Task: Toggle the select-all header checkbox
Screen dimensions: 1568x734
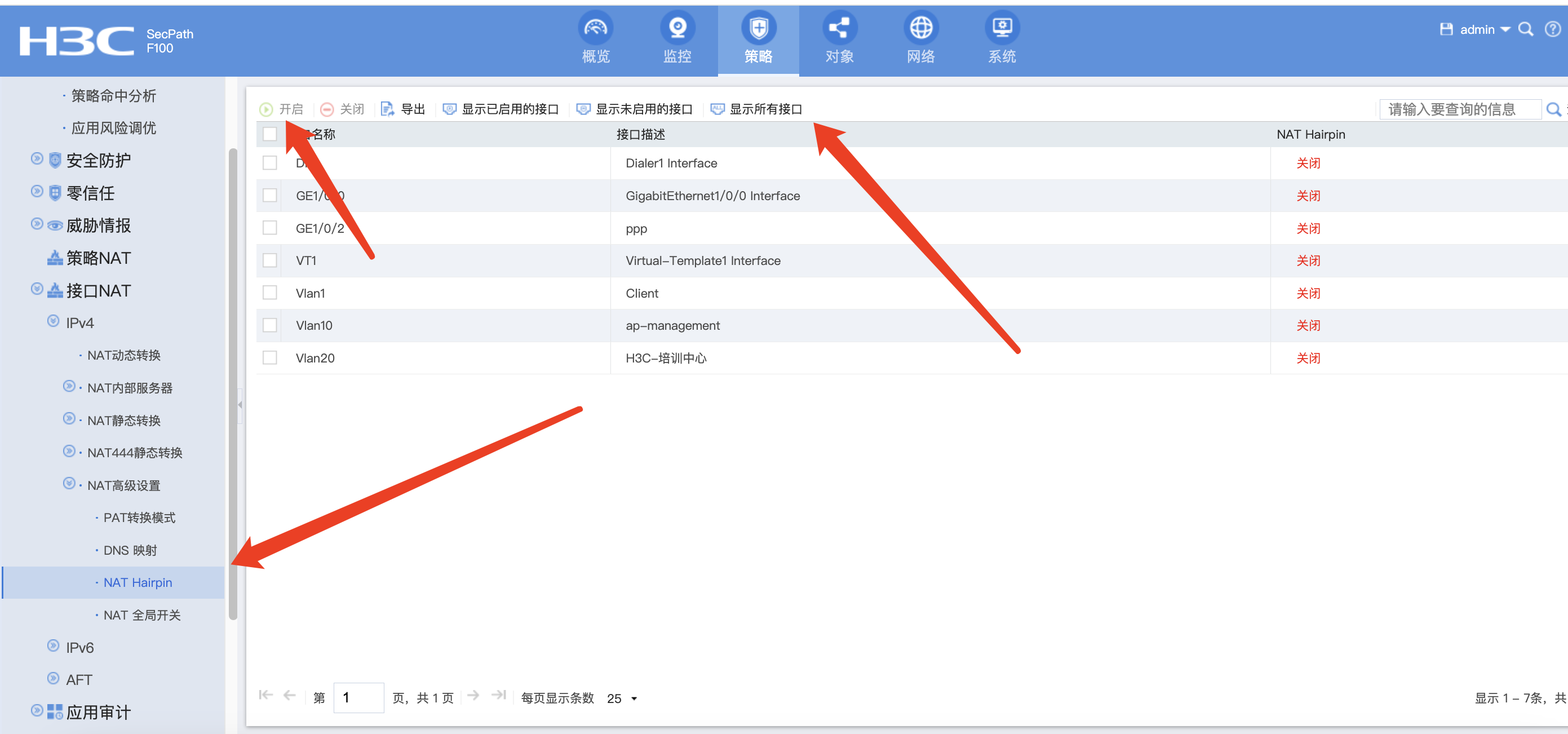Action: pos(269,135)
